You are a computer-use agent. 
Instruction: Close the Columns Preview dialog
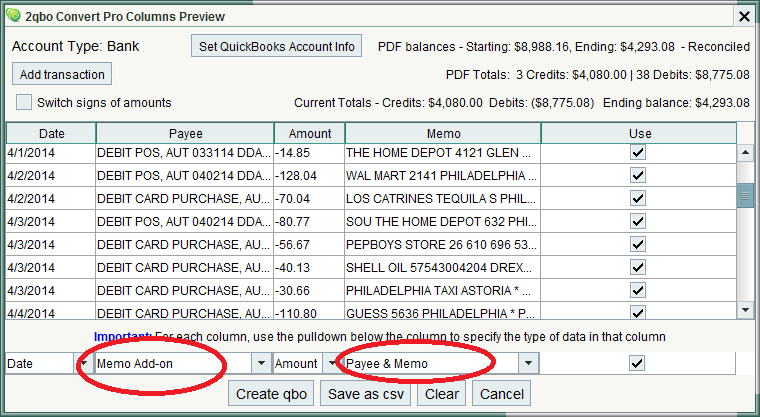point(743,15)
